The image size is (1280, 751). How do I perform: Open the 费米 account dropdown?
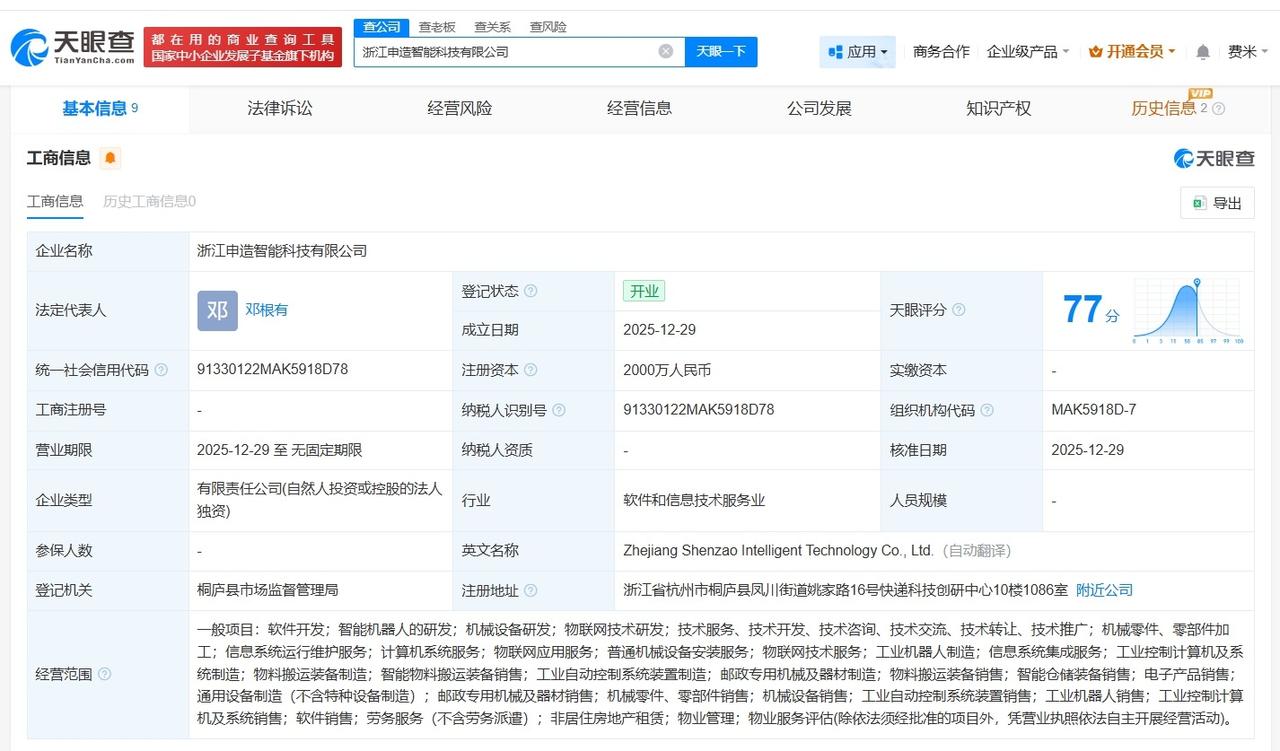[1246, 51]
